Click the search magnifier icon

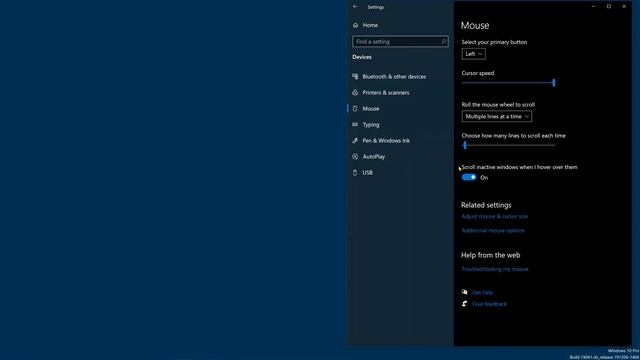pyautogui.click(x=443, y=42)
